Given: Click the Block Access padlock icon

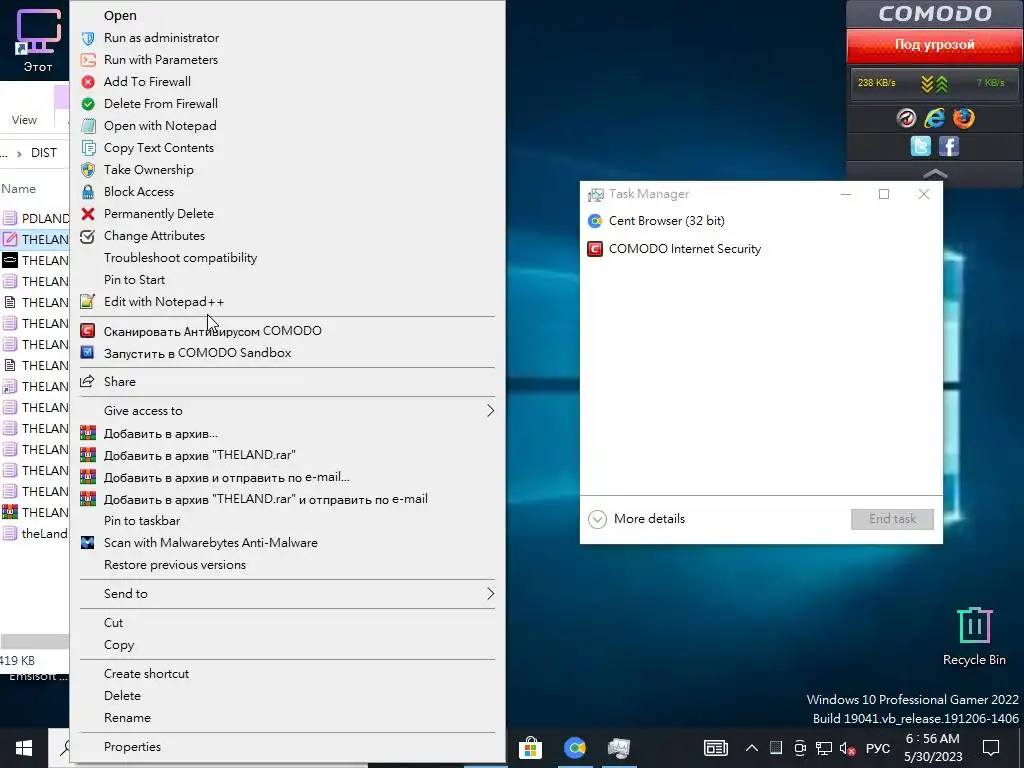Looking at the screenshot, I should pos(88,192).
